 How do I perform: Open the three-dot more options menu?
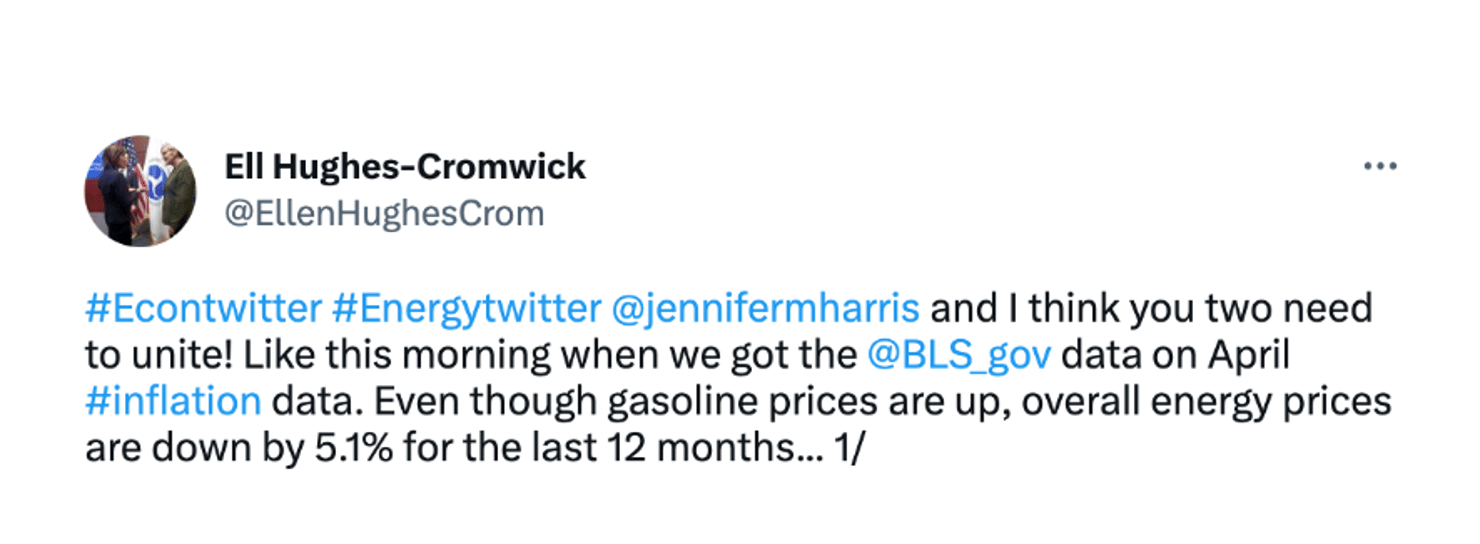(x=1380, y=166)
